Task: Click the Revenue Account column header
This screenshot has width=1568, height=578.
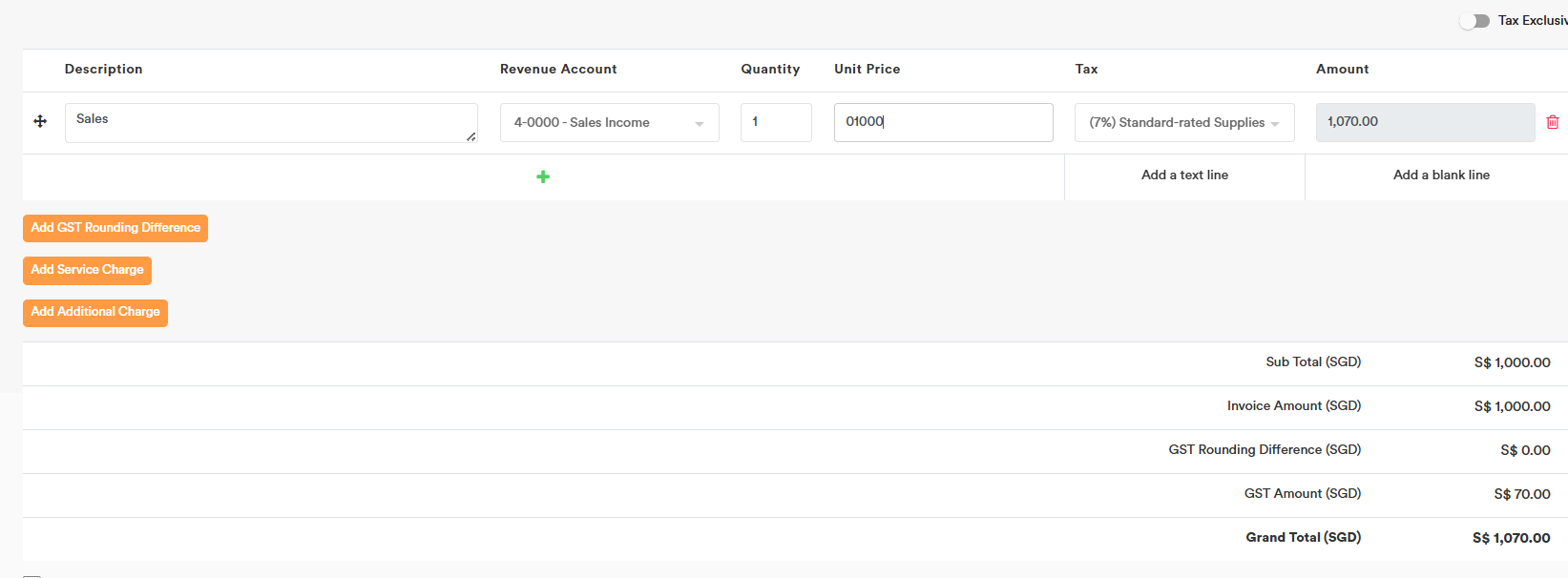Action: click(558, 70)
